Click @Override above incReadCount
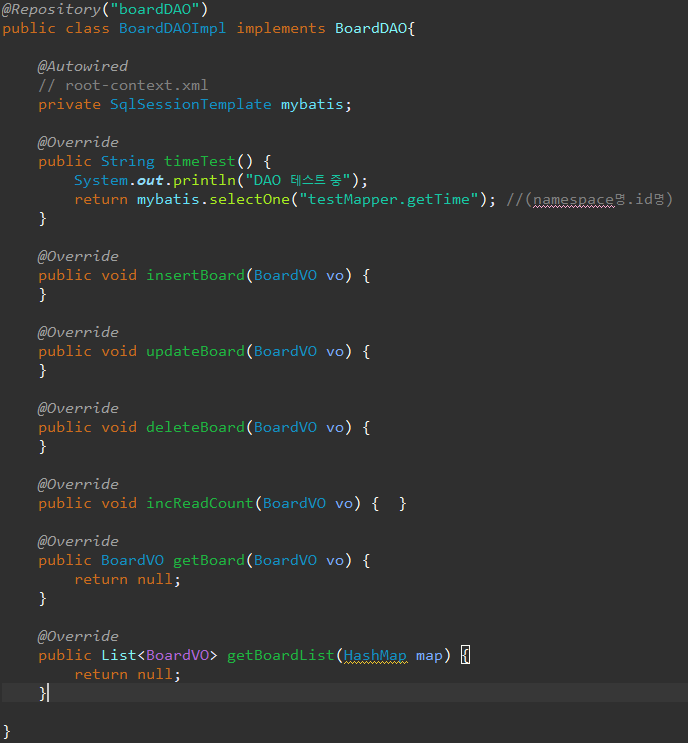The image size is (688, 743). pos(78,484)
